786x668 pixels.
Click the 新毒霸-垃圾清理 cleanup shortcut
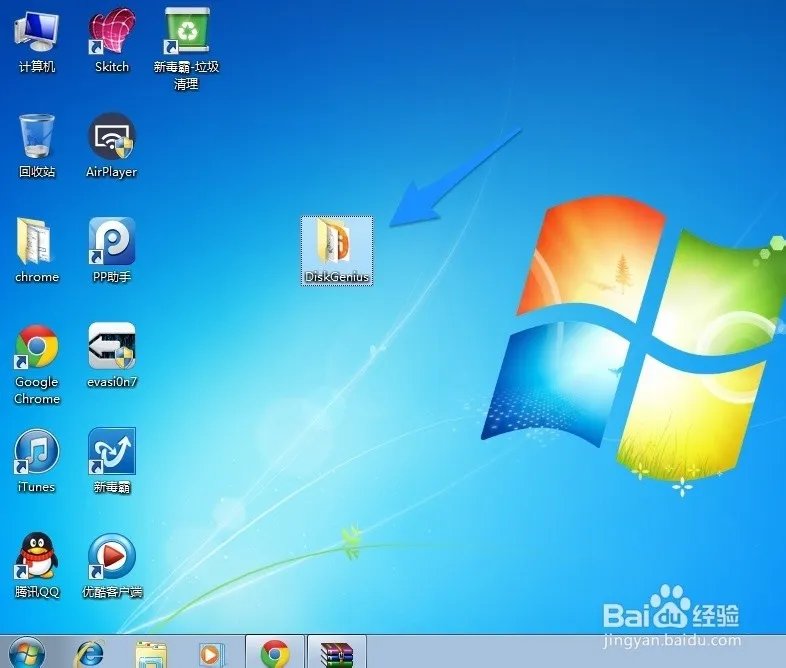pos(186,34)
